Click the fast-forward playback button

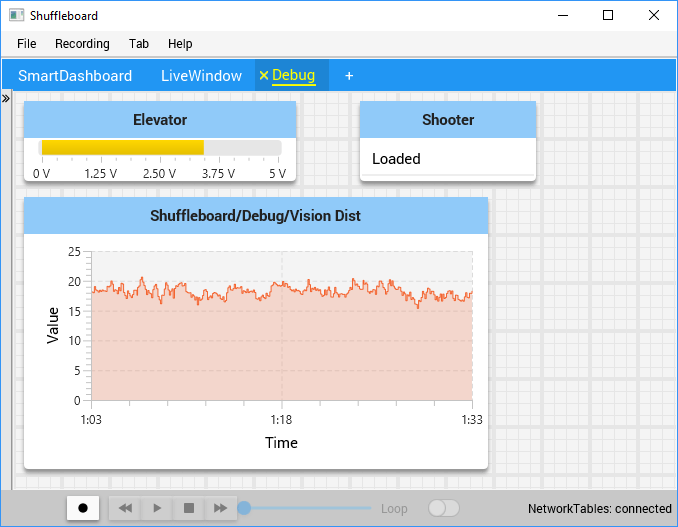pos(220,508)
